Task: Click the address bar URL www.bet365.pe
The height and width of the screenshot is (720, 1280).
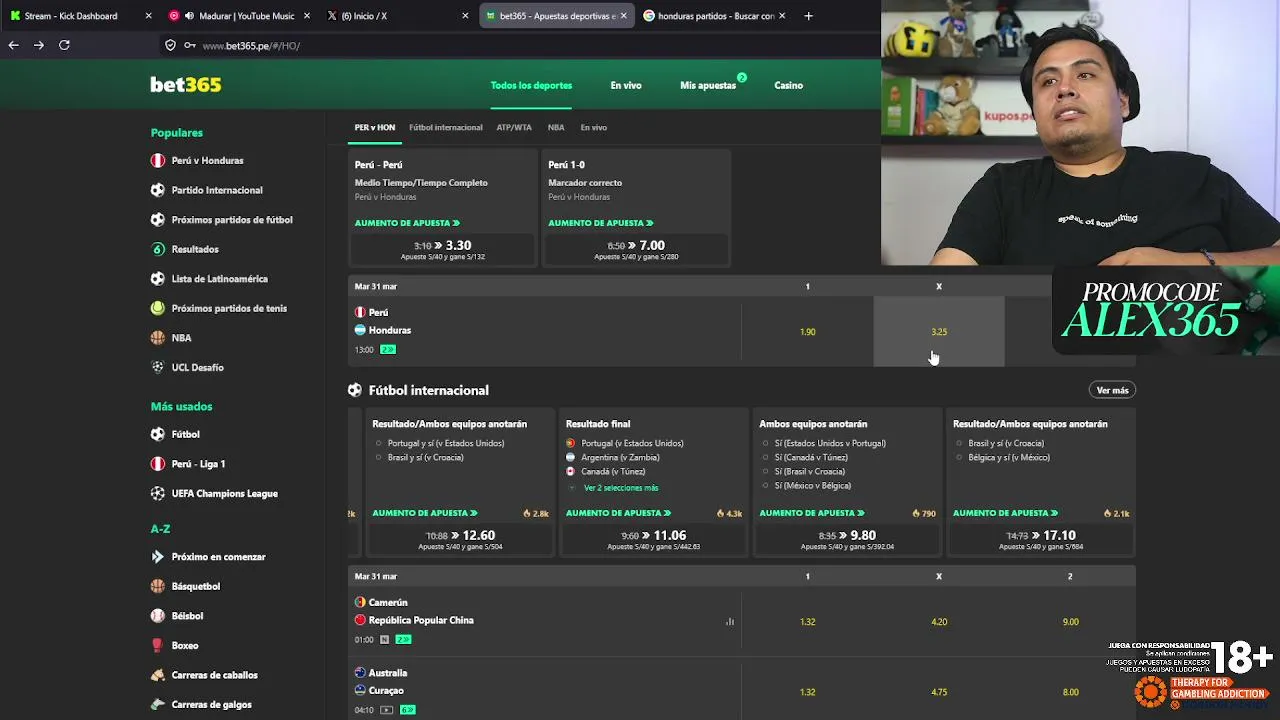Action: coord(251,46)
